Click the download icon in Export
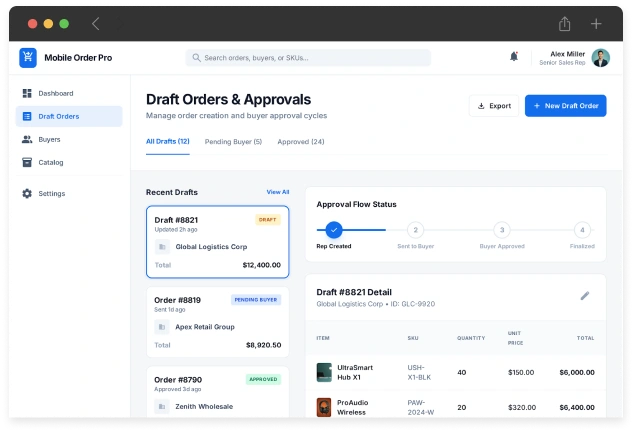Screen dimensions: 634x432 coord(481,106)
